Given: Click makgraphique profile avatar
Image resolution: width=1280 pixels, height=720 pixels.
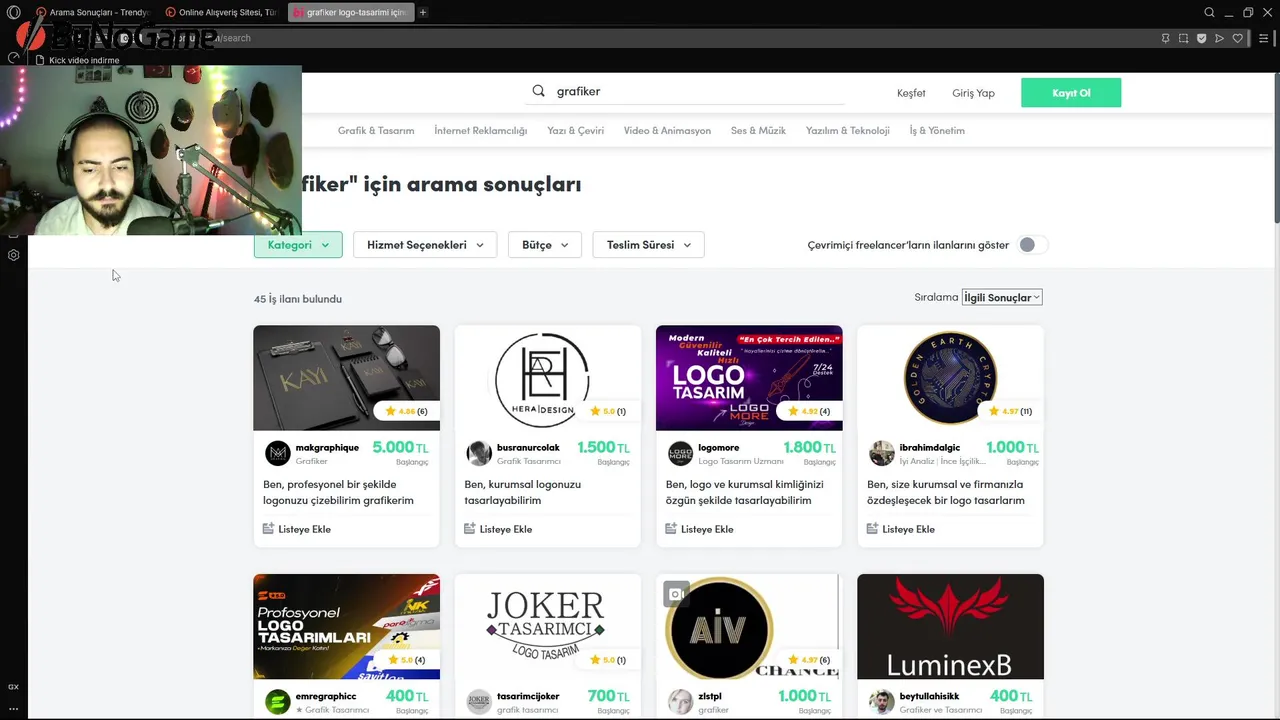Looking at the screenshot, I should pos(277,453).
